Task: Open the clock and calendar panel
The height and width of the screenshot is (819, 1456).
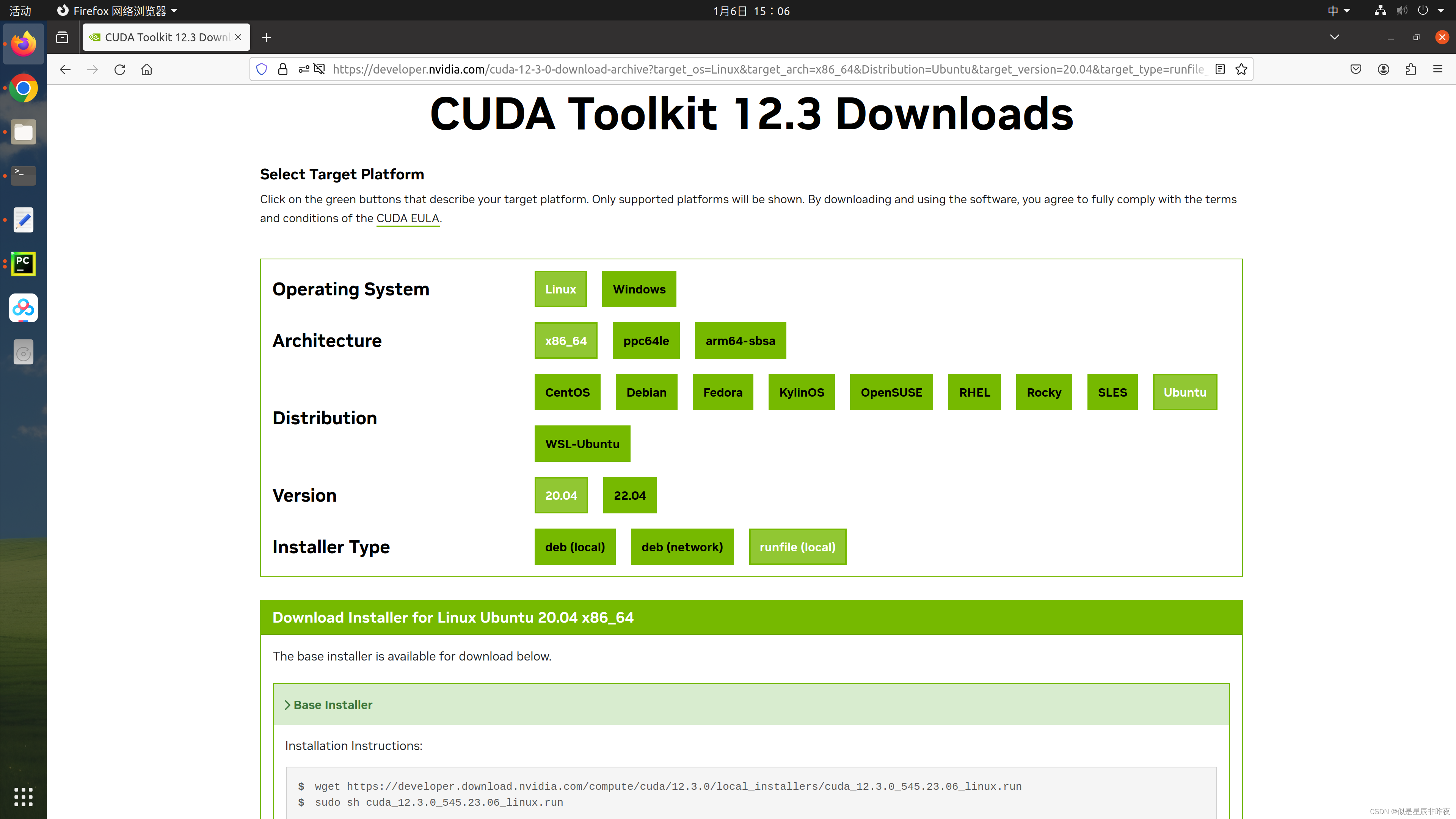Action: point(751,11)
